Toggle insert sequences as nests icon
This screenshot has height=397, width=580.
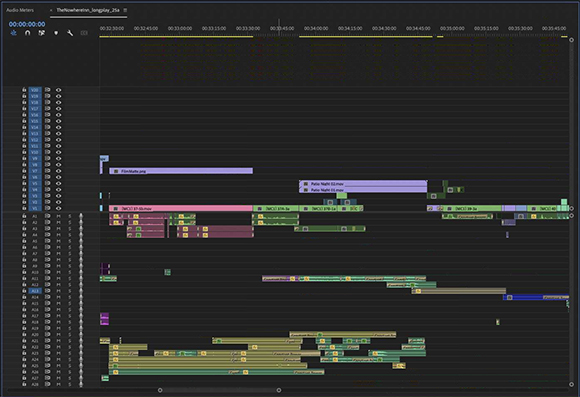[x=14, y=33]
